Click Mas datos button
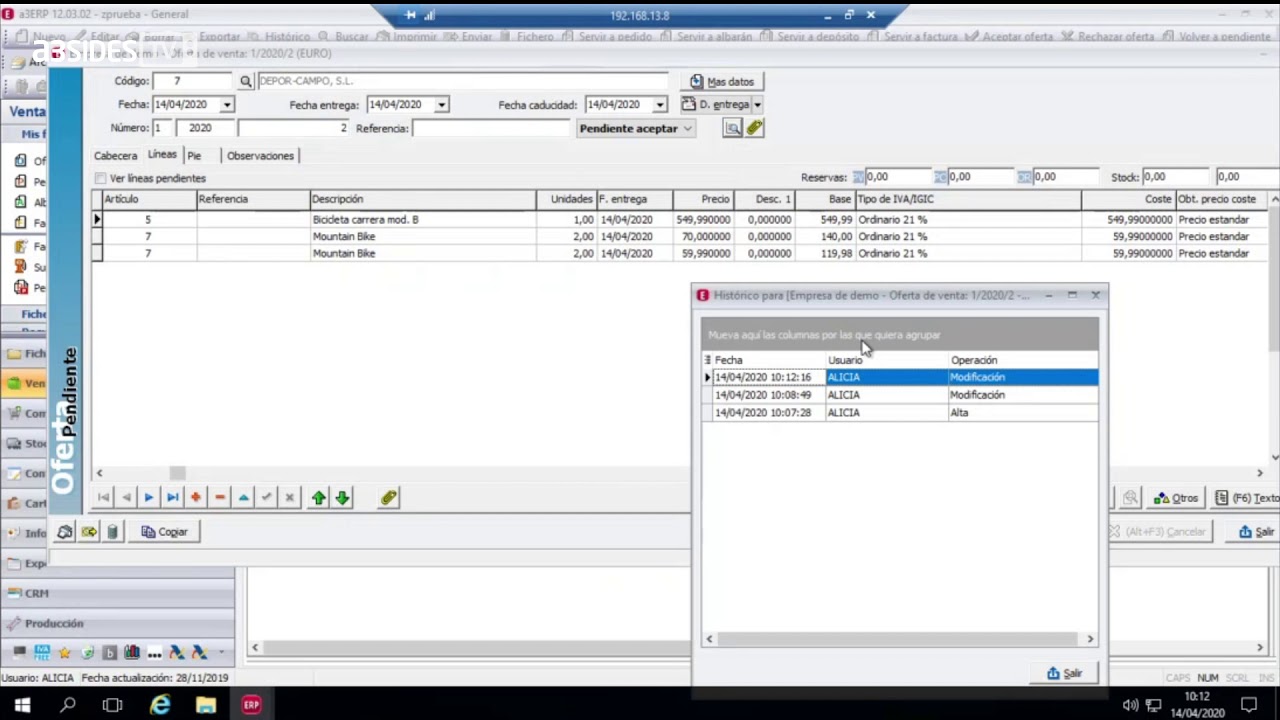1280x720 pixels. [x=723, y=82]
